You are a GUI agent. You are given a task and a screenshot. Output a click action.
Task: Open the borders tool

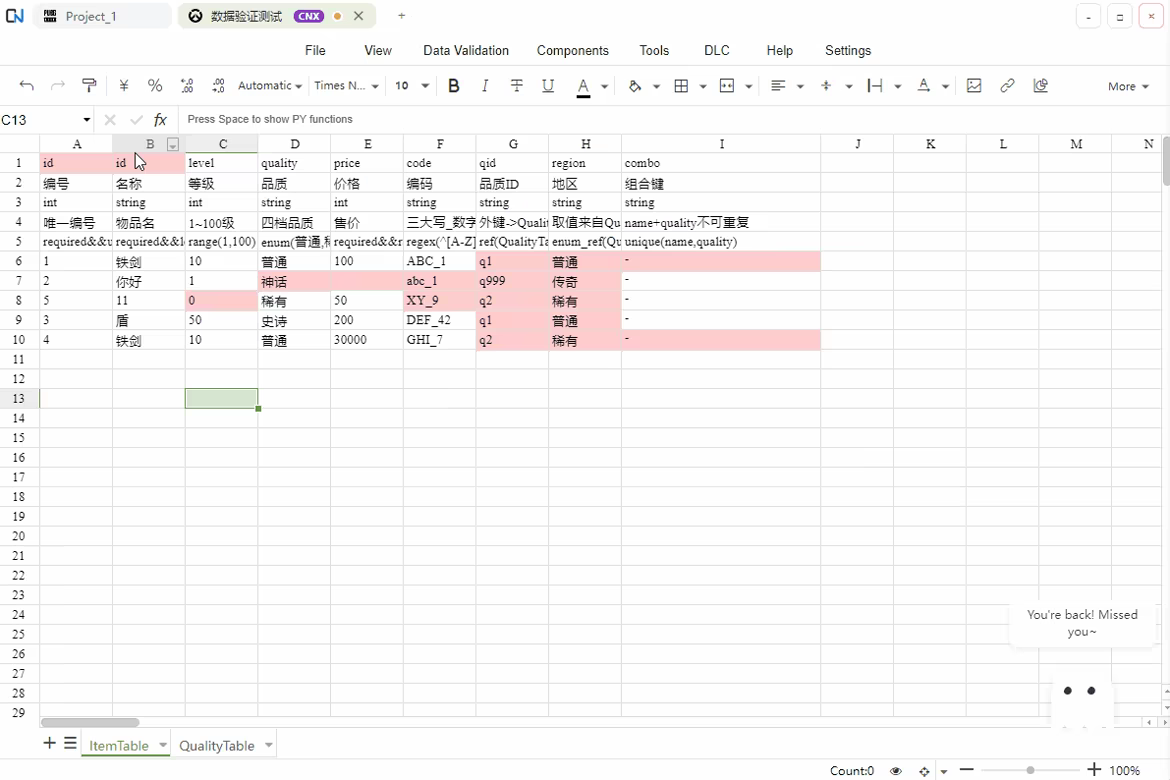(x=681, y=86)
